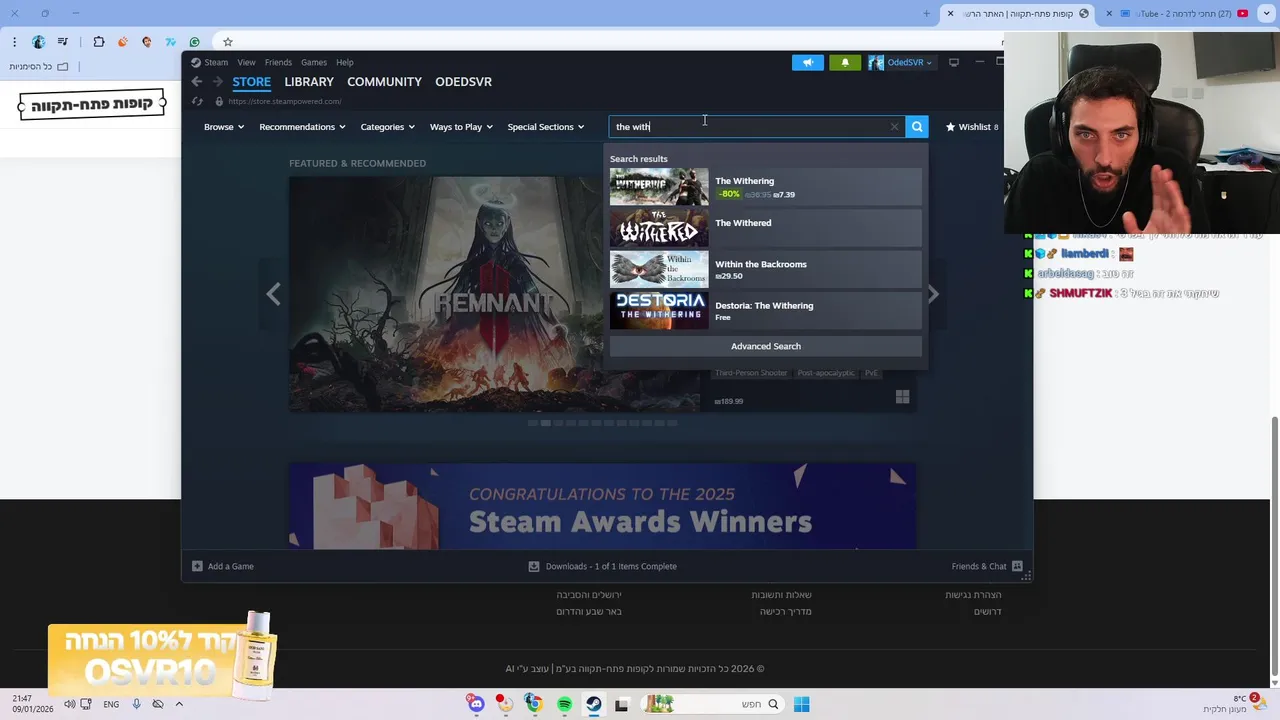Open the Downloads status
This screenshot has height=720, width=1280.
point(603,566)
